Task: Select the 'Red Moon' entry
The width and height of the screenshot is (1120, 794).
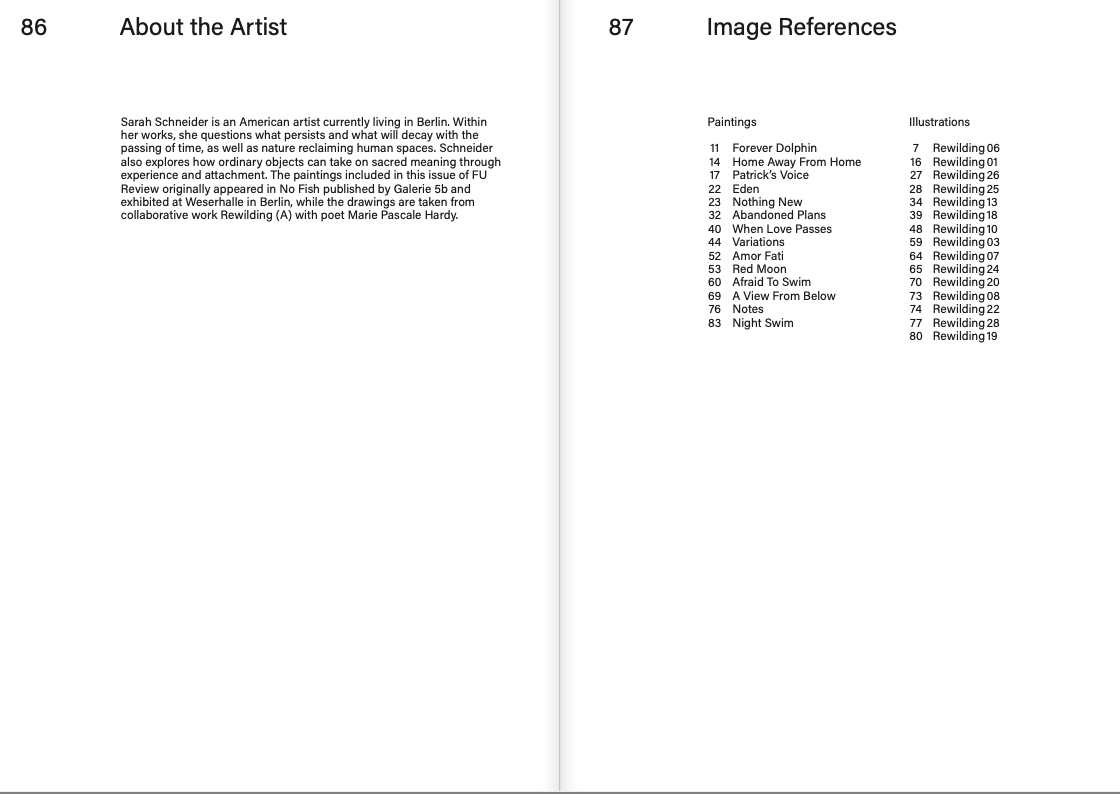Action: click(x=759, y=269)
